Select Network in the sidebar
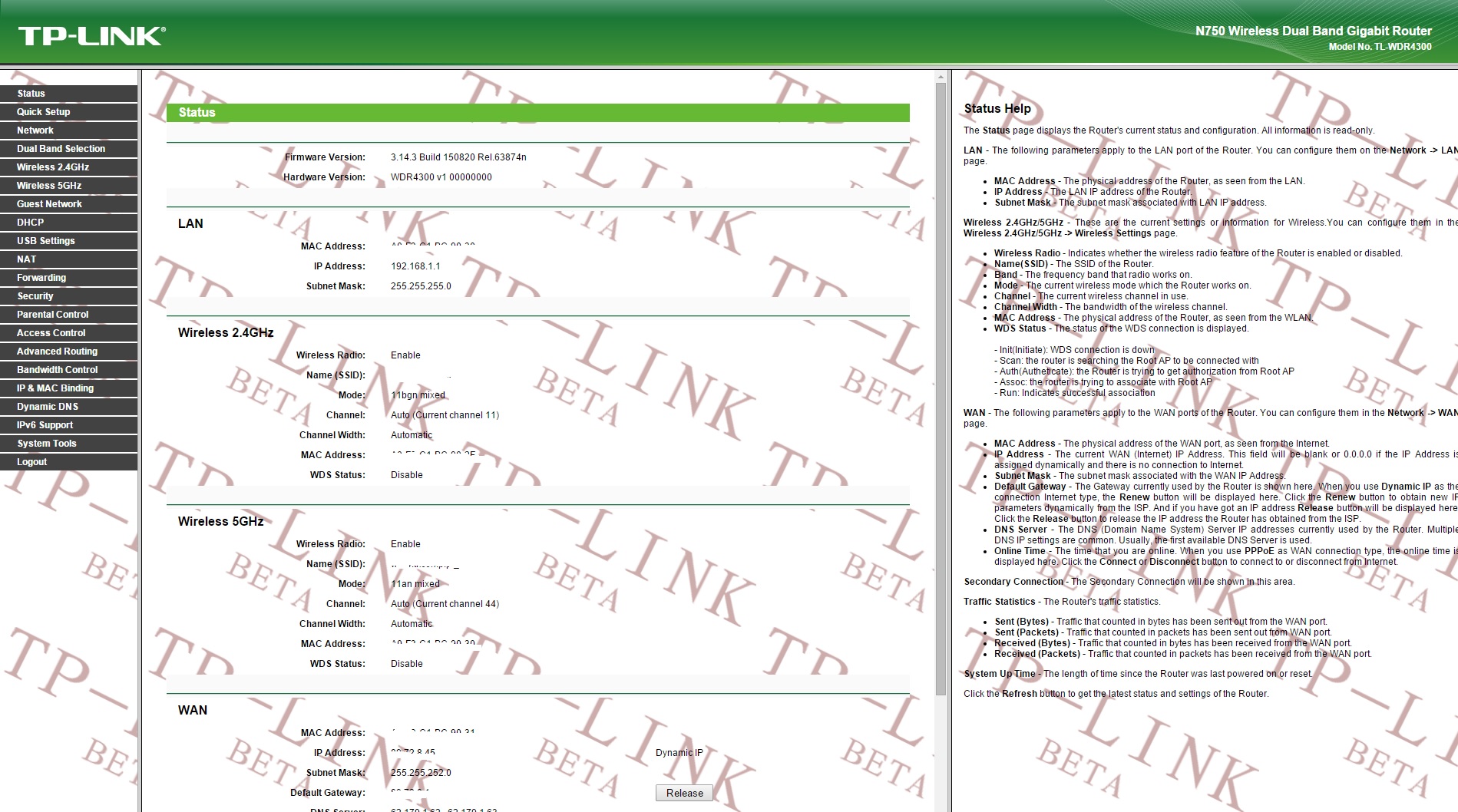Image resolution: width=1458 pixels, height=812 pixels. 35,130
